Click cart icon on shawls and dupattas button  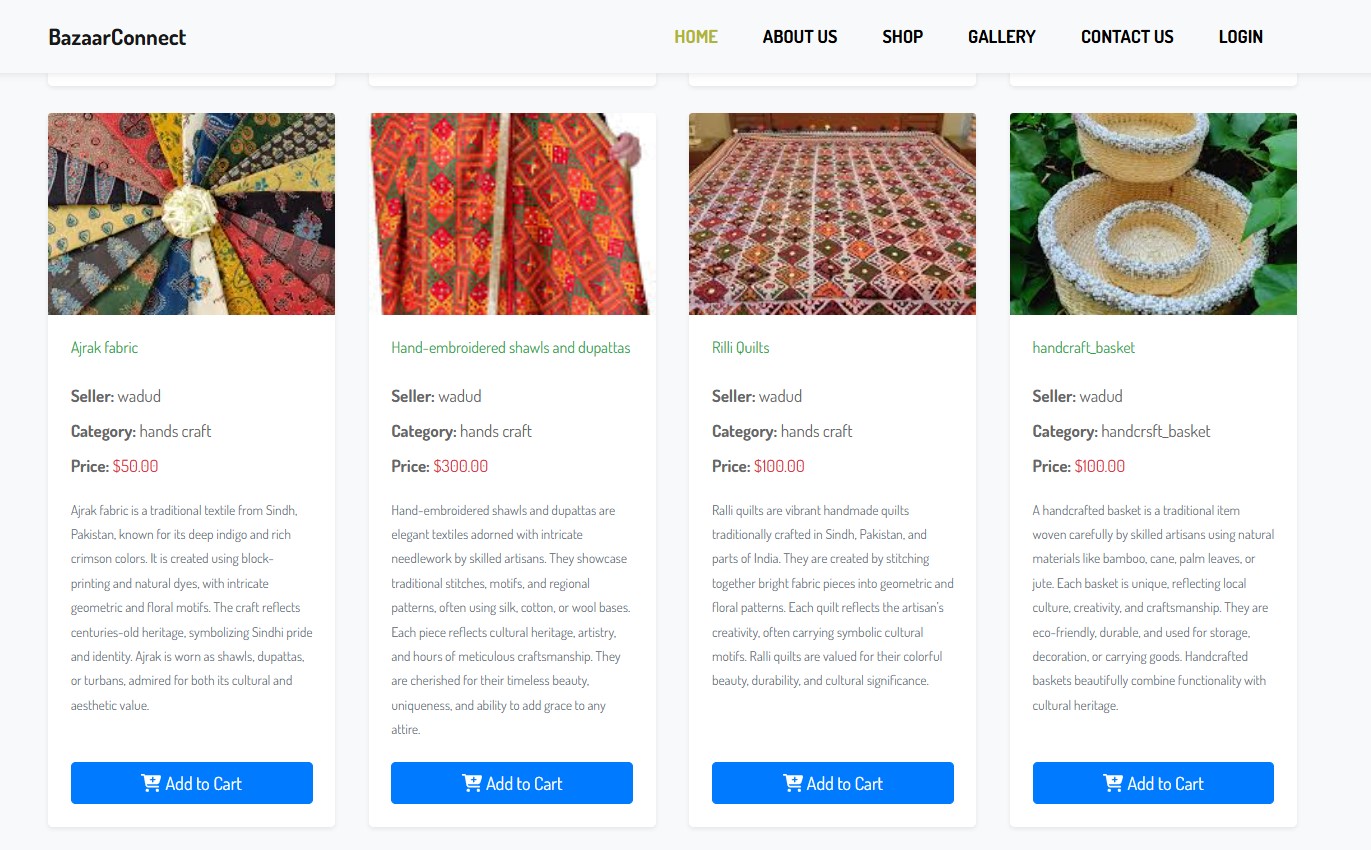click(x=472, y=783)
